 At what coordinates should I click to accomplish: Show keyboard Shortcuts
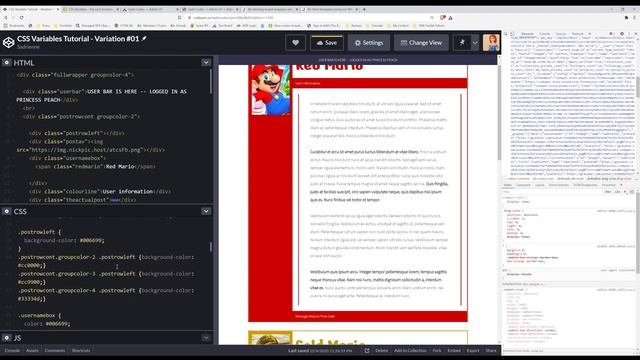(81, 350)
